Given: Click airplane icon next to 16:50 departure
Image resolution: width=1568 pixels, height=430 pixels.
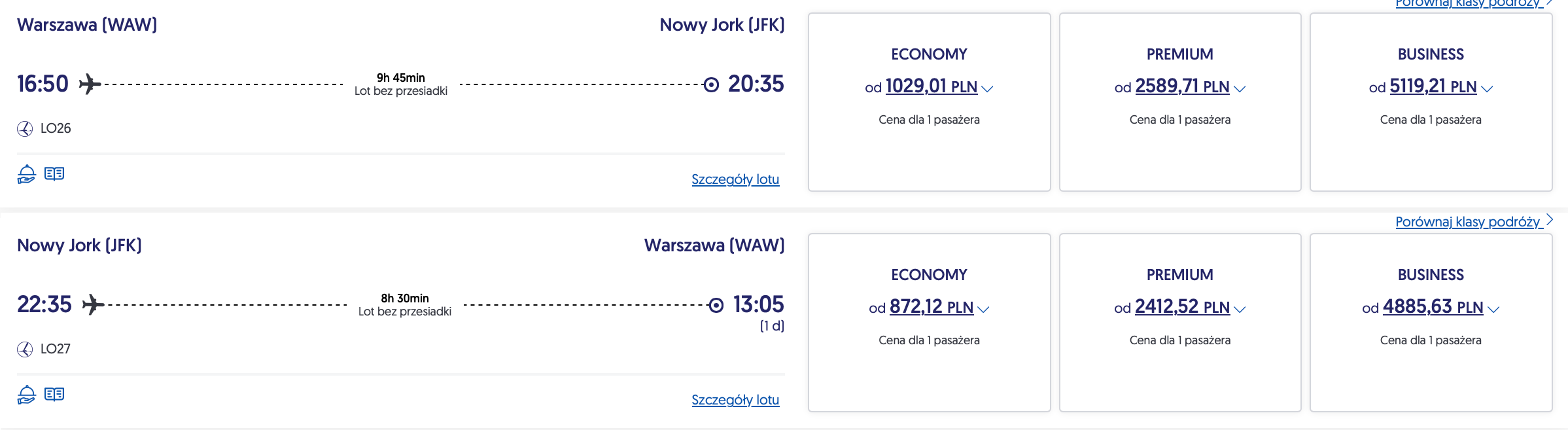Looking at the screenshot, I should pos(90,84).
